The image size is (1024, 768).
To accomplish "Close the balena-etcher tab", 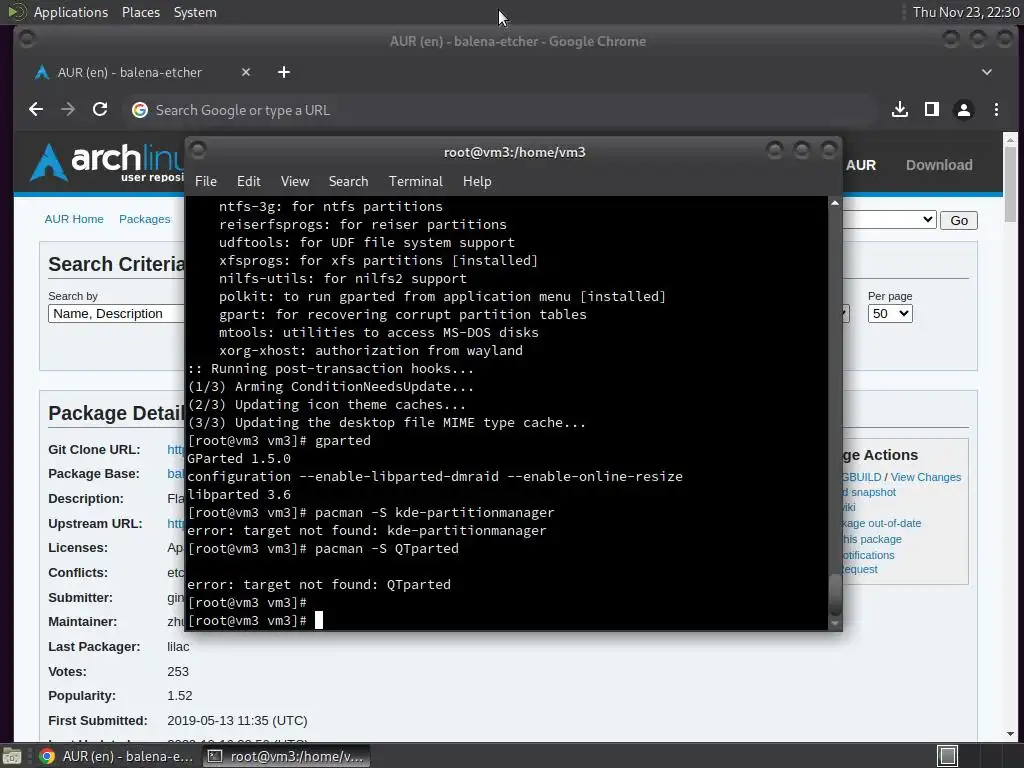I will (246, 72).
